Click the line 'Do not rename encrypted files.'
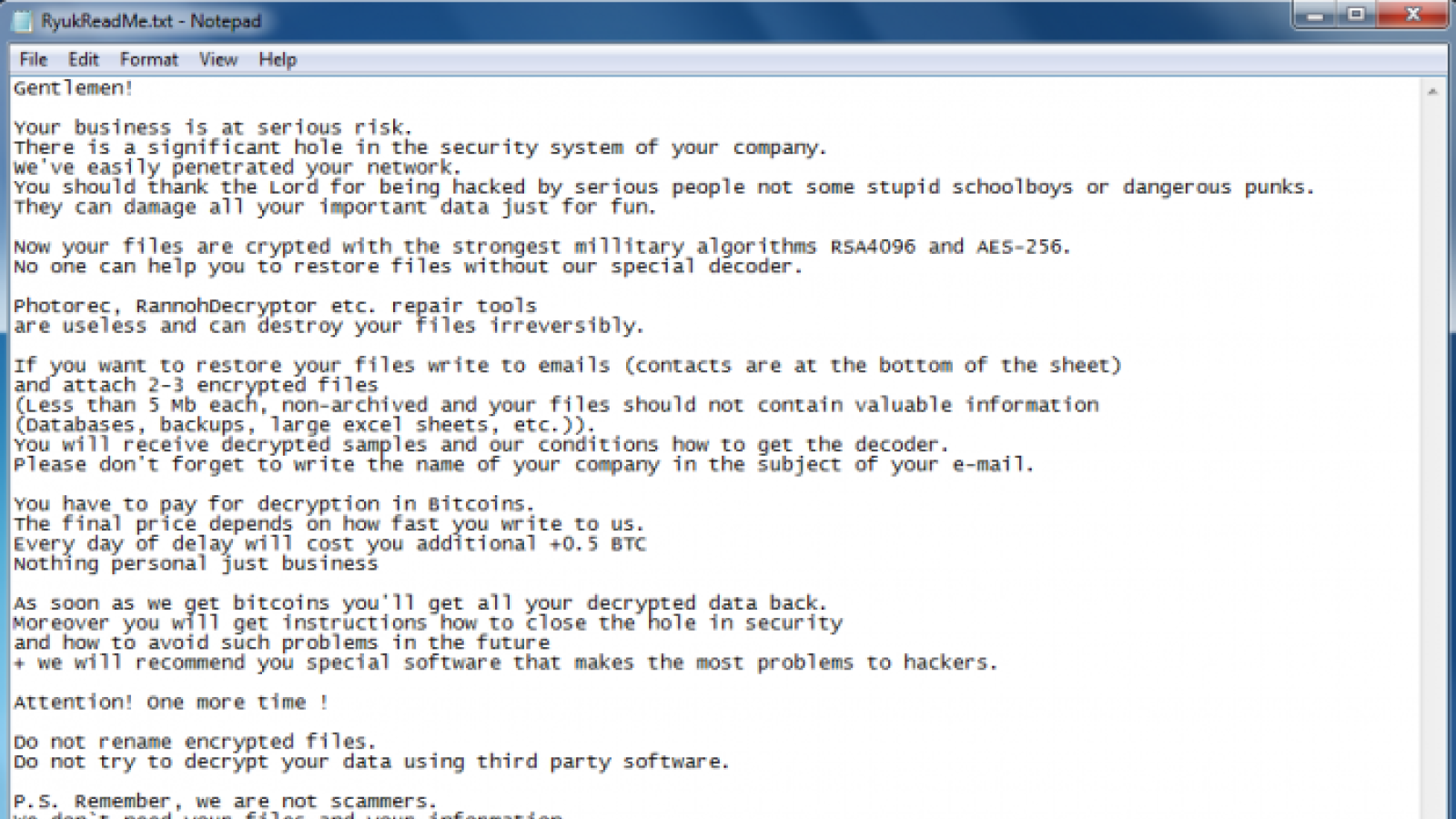The width and height of the screenshot is (1456, 819). tap(194, 743)
